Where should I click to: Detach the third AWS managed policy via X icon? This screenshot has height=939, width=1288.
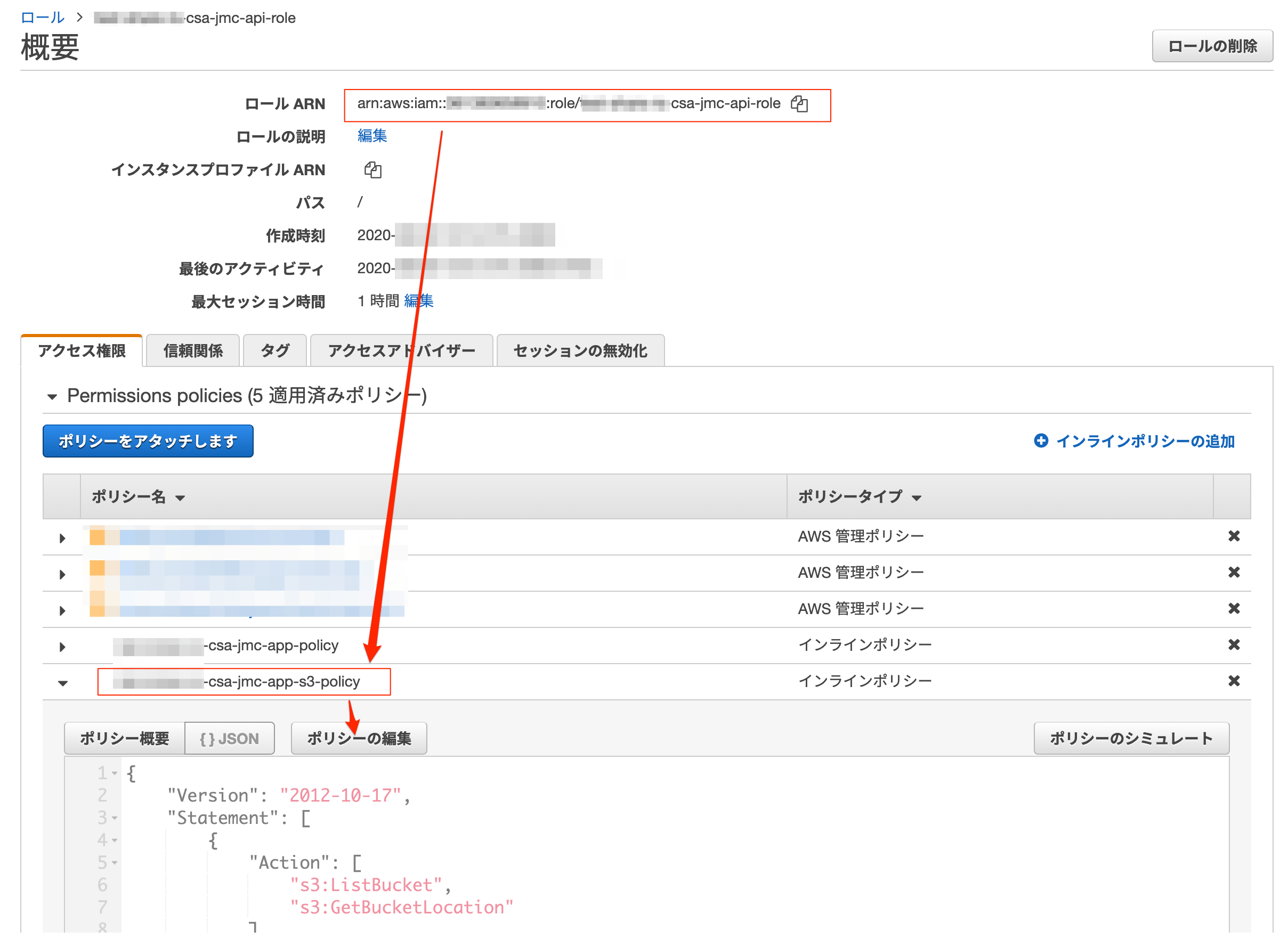[1235, 608]
